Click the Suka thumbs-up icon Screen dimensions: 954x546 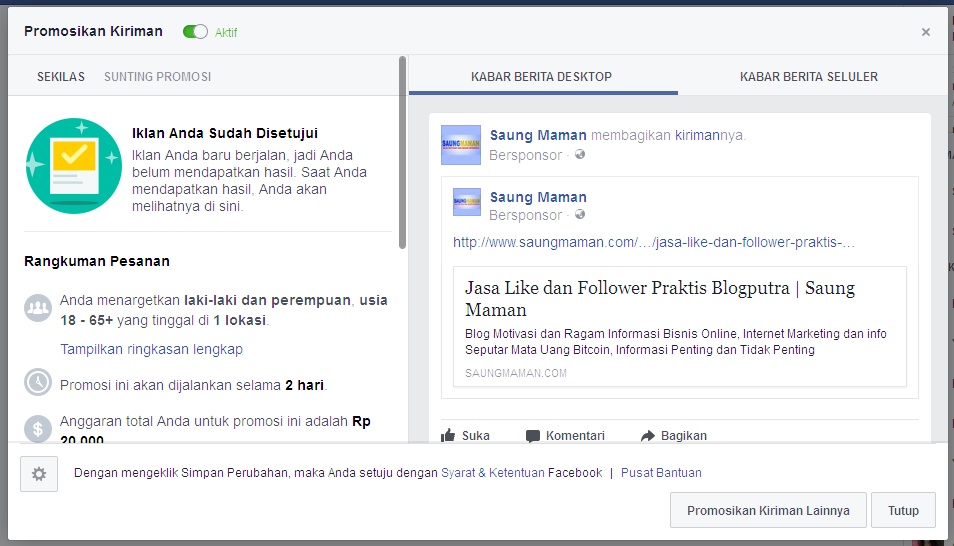pos(448,435)
